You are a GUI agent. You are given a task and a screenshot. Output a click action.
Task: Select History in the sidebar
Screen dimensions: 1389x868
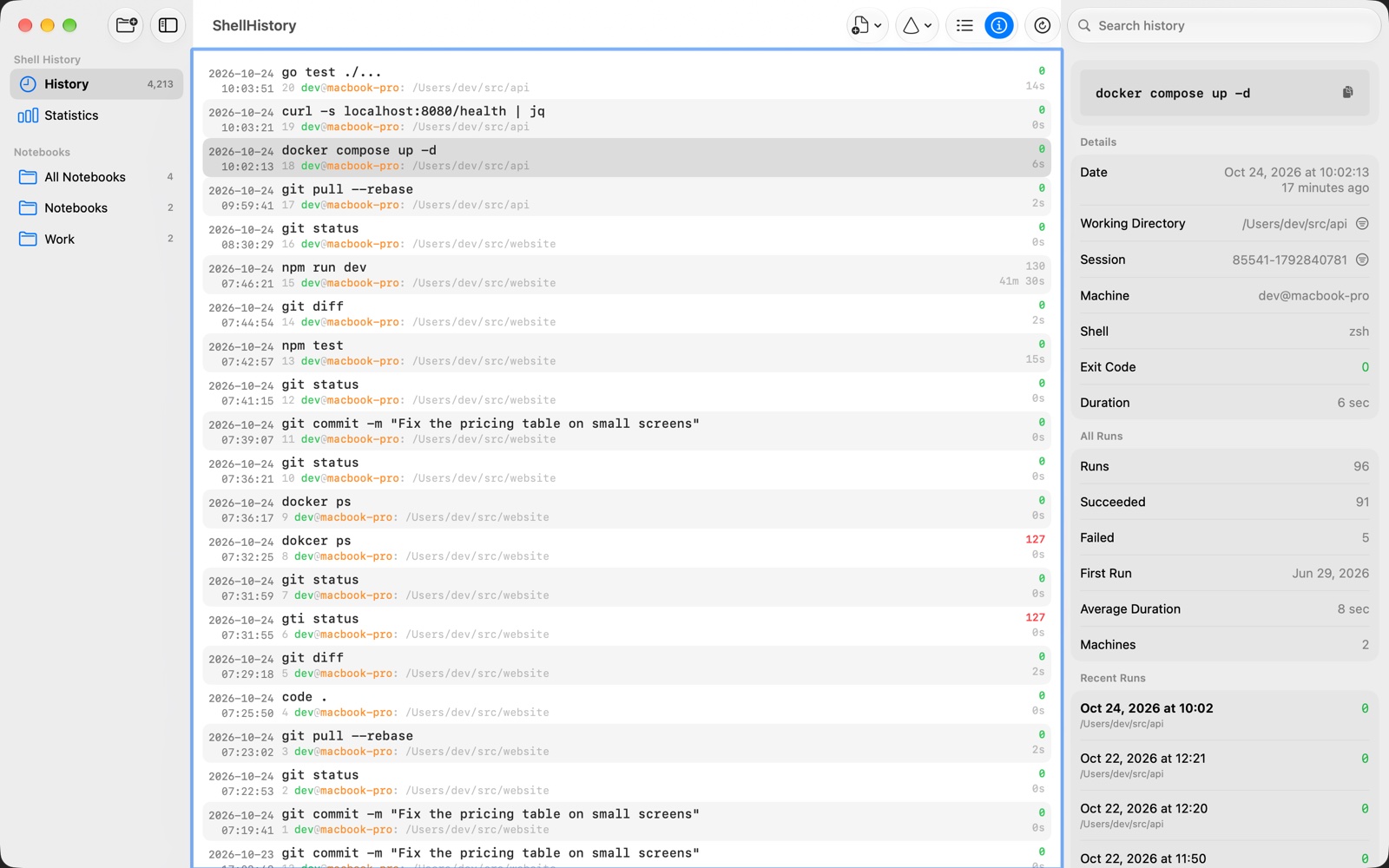point(96,84)
